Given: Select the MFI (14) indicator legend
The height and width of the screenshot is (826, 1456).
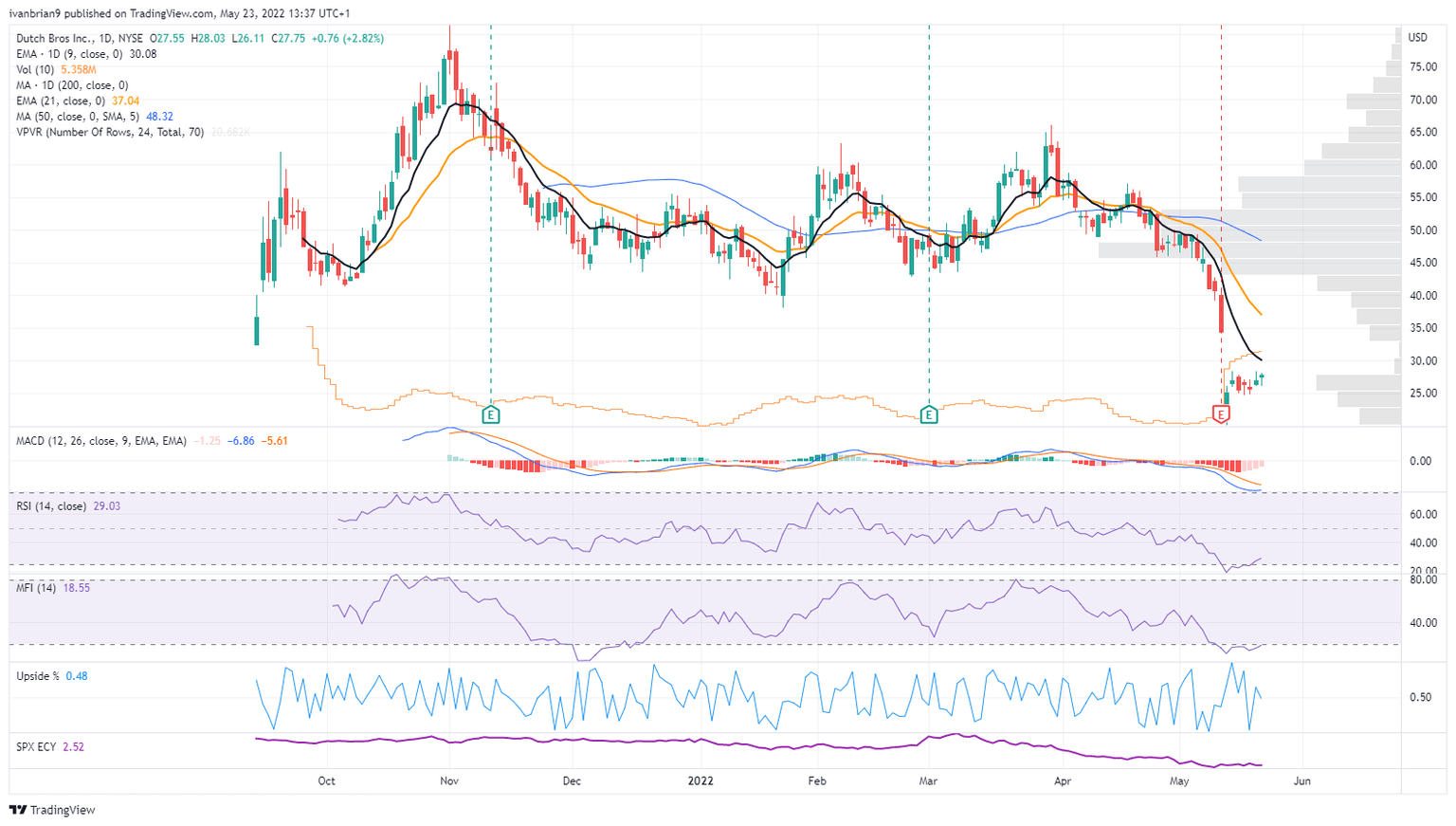Looking at the screenshot, I should 37,588.
